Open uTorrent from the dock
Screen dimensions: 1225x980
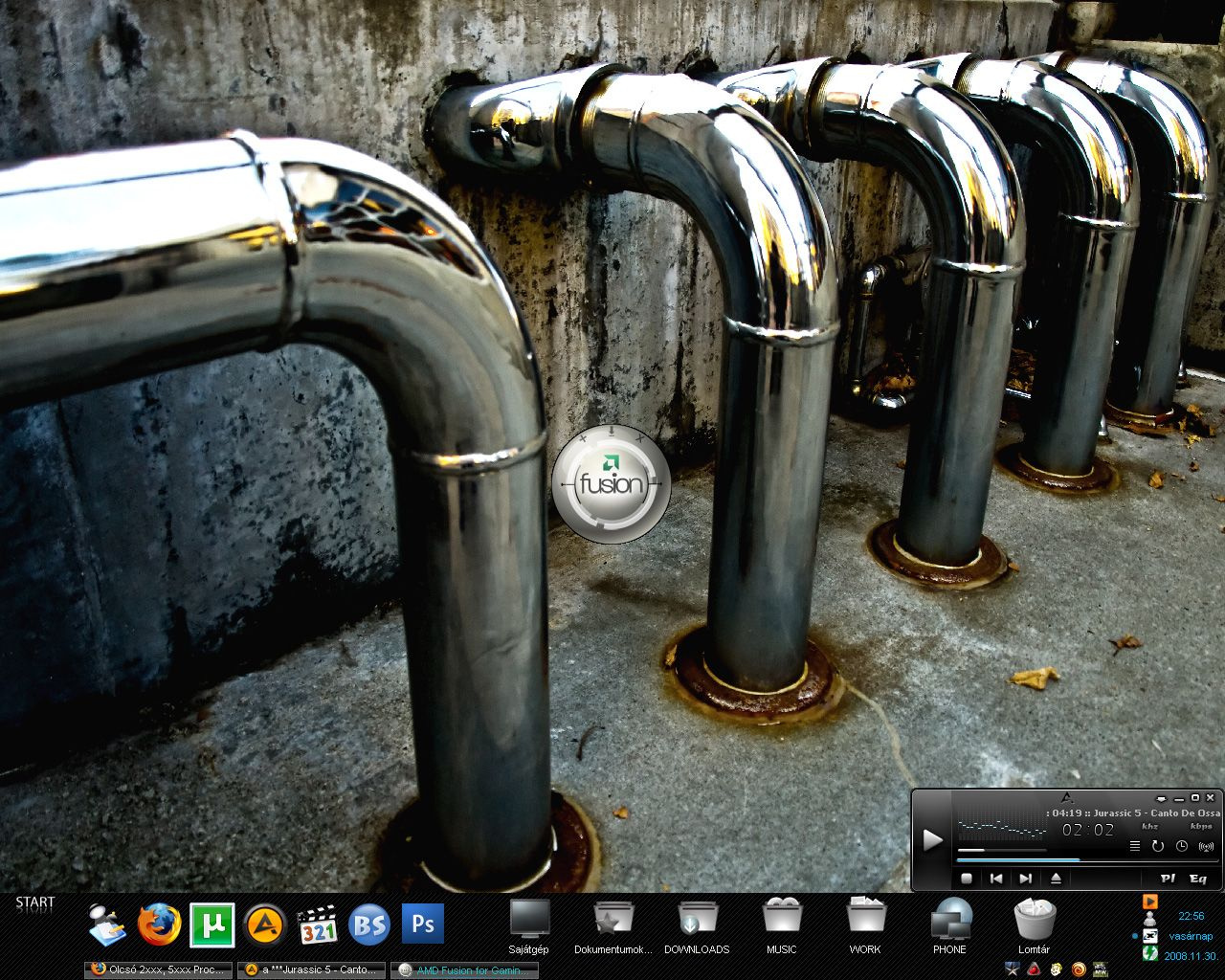(x=212, y=924)
